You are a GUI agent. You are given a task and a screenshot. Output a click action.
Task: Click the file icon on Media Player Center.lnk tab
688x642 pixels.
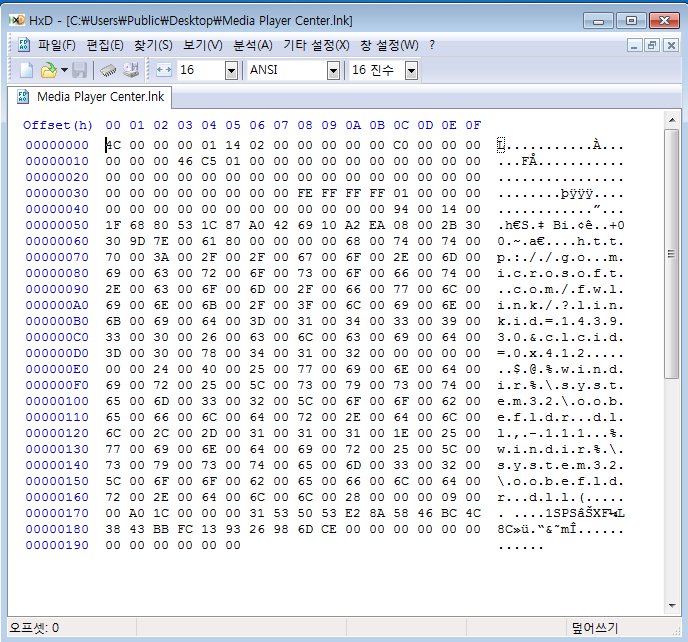pos(23,97)
